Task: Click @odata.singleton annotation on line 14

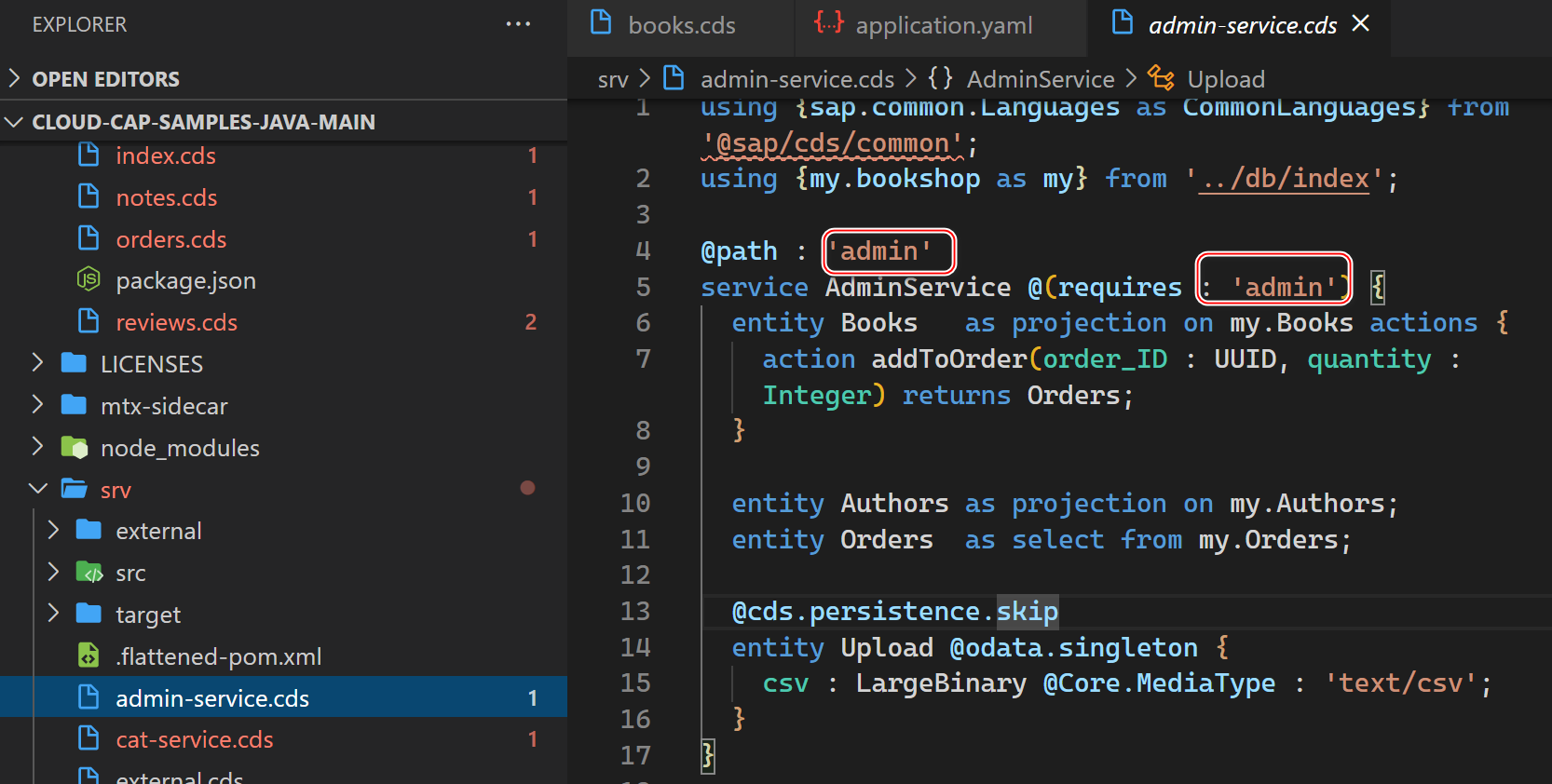Action: point(1073,647)
